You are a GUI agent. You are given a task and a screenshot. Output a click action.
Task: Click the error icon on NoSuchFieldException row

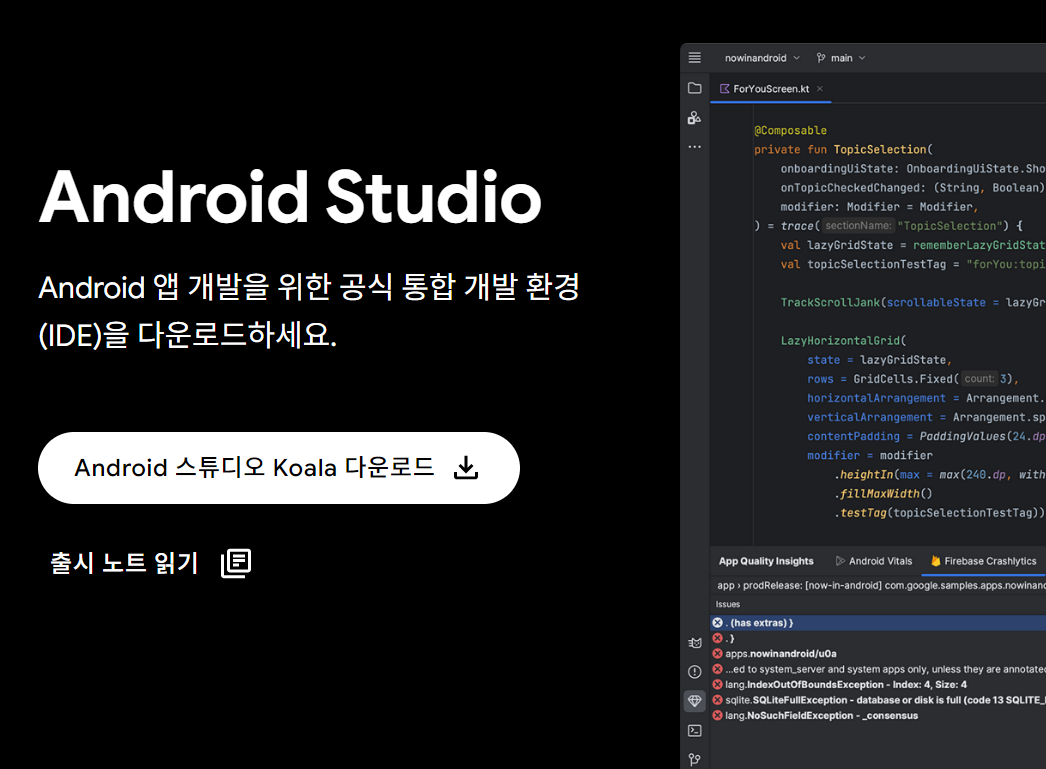(717, 715)
